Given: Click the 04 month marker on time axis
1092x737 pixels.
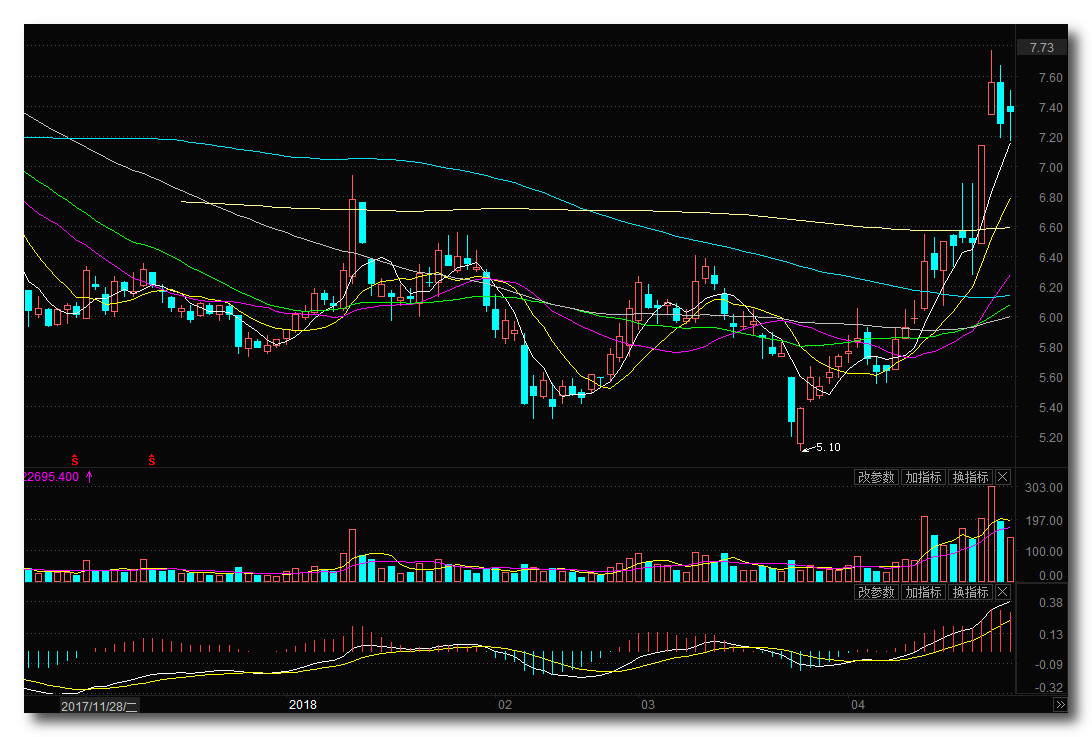Looking at the screenshot, I should (857, 705).
